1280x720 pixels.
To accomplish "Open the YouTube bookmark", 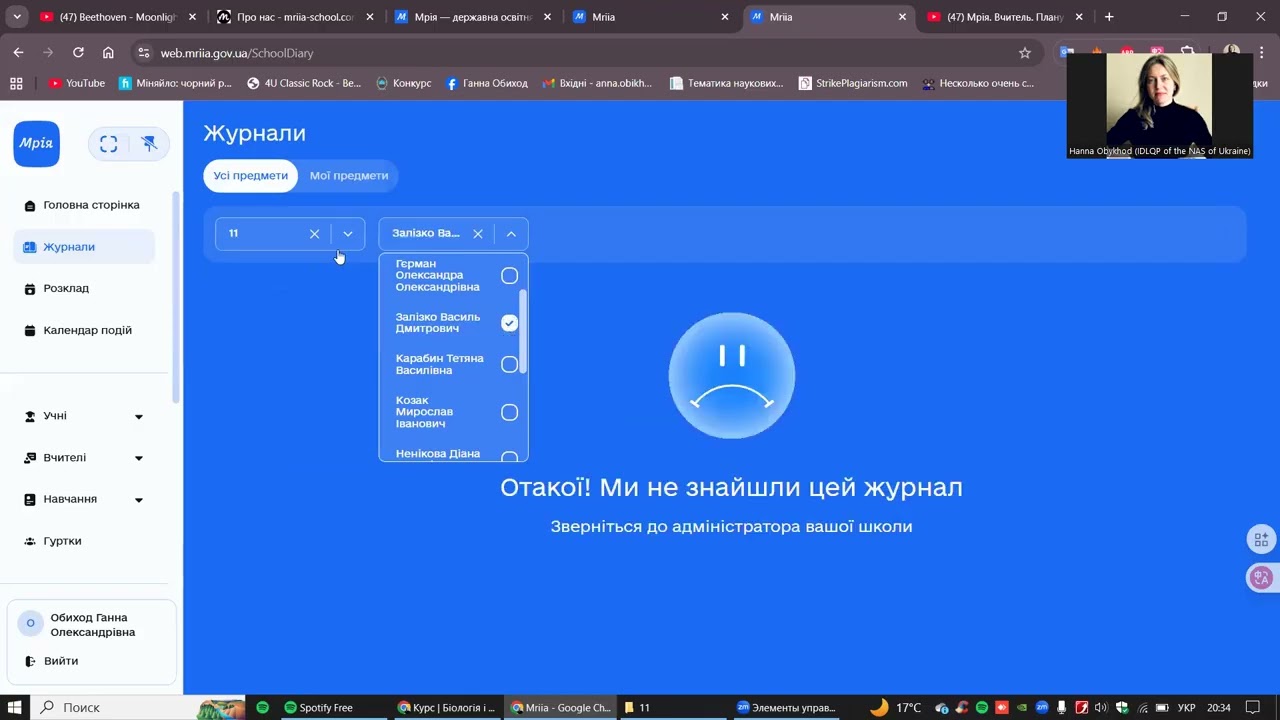I will coord(77,83).
